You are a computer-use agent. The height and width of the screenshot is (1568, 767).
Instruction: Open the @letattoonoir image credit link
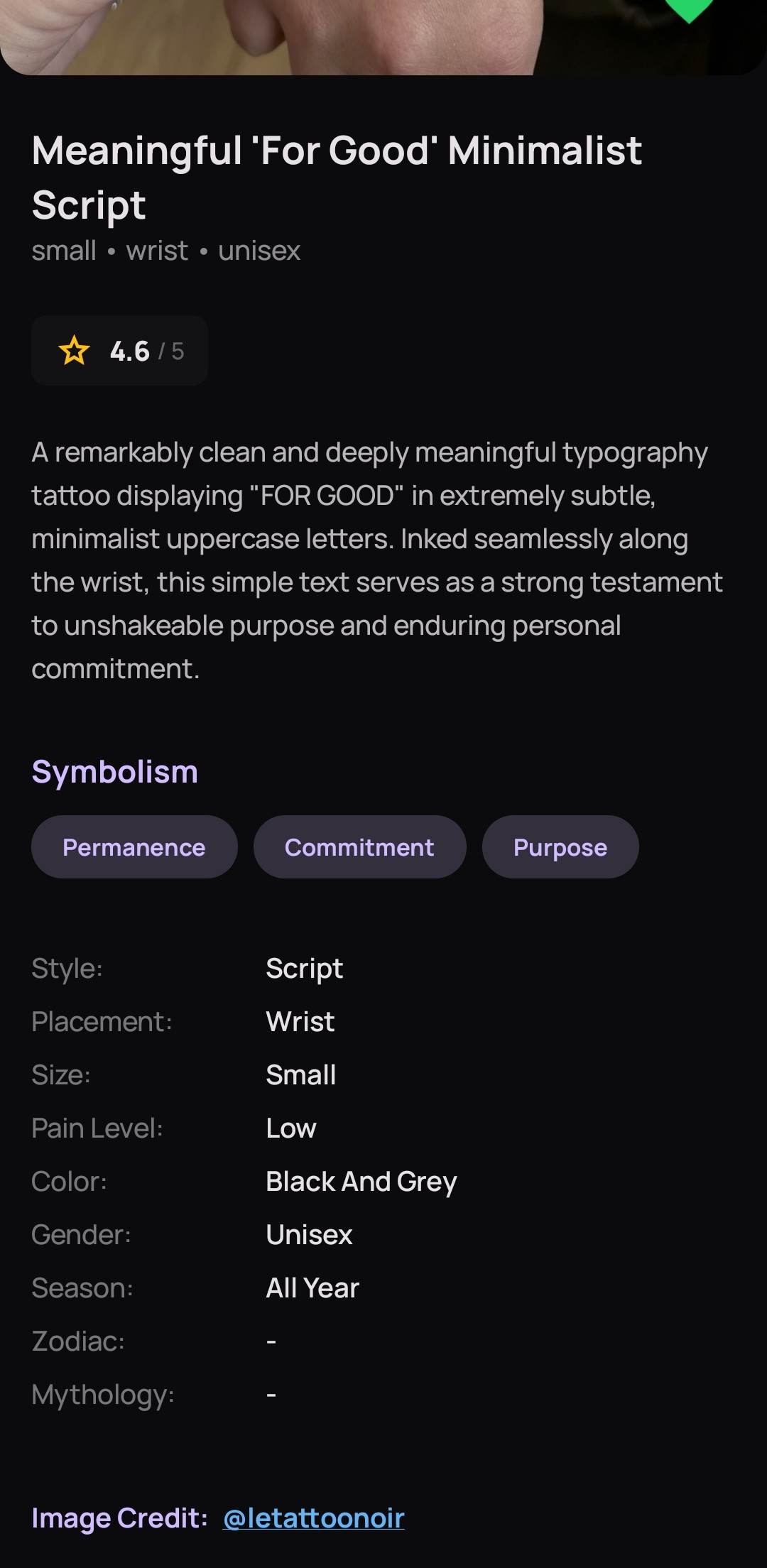tap(314, 1518)
